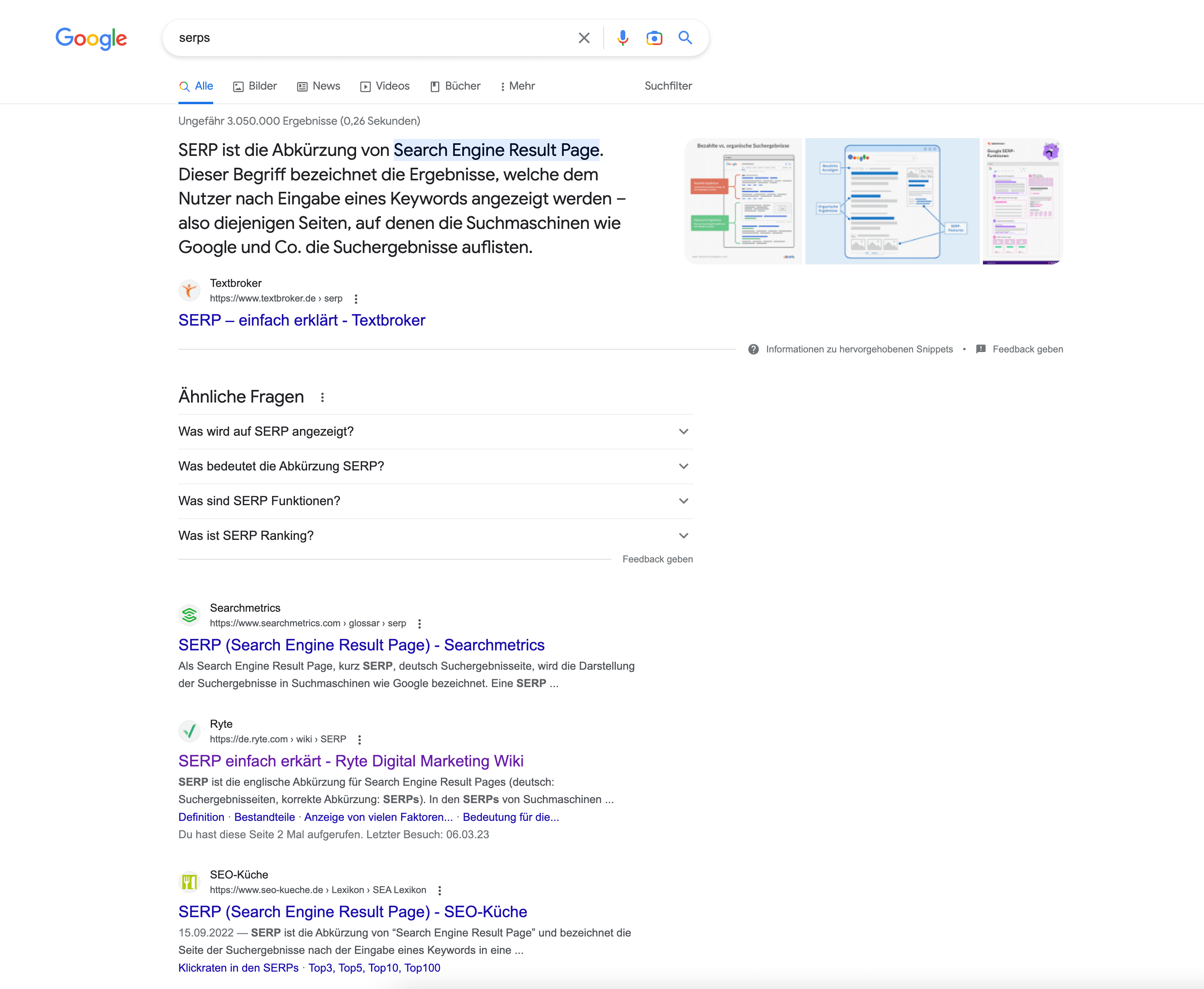Open the Definition sitelink
Image resolution: width=1204 pixels, height=989 pixels.
point(201,817)
